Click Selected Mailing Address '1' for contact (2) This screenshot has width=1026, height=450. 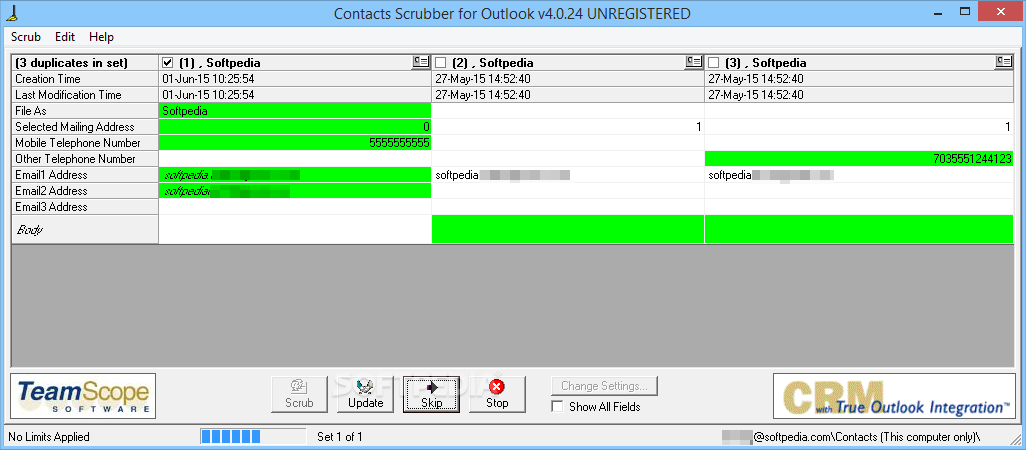click(568, 127)
